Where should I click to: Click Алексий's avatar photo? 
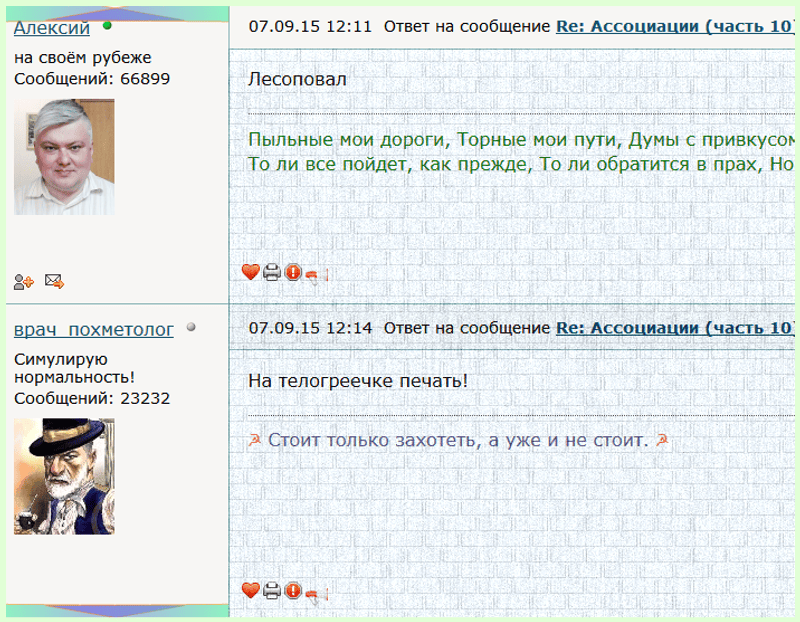click(64, 157)
